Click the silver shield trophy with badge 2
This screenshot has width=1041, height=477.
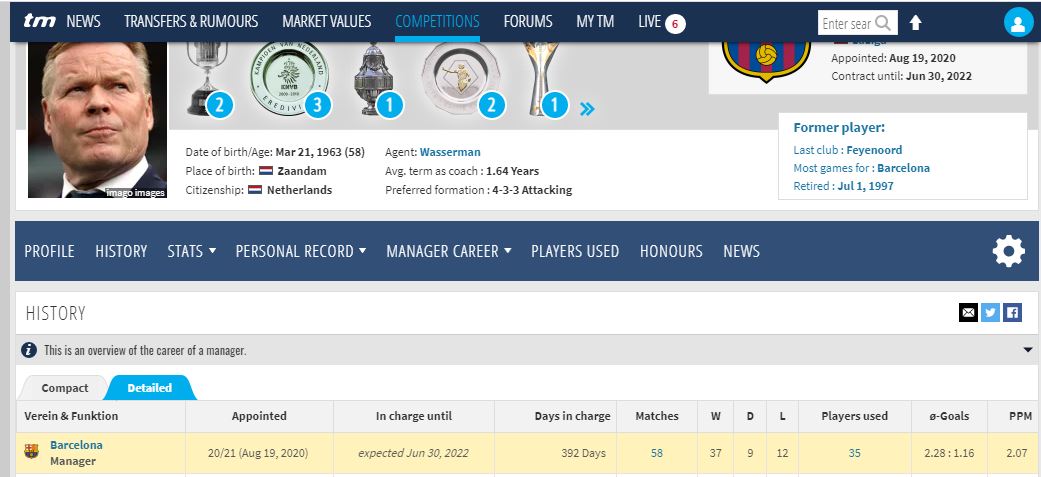tap(459, 78)
